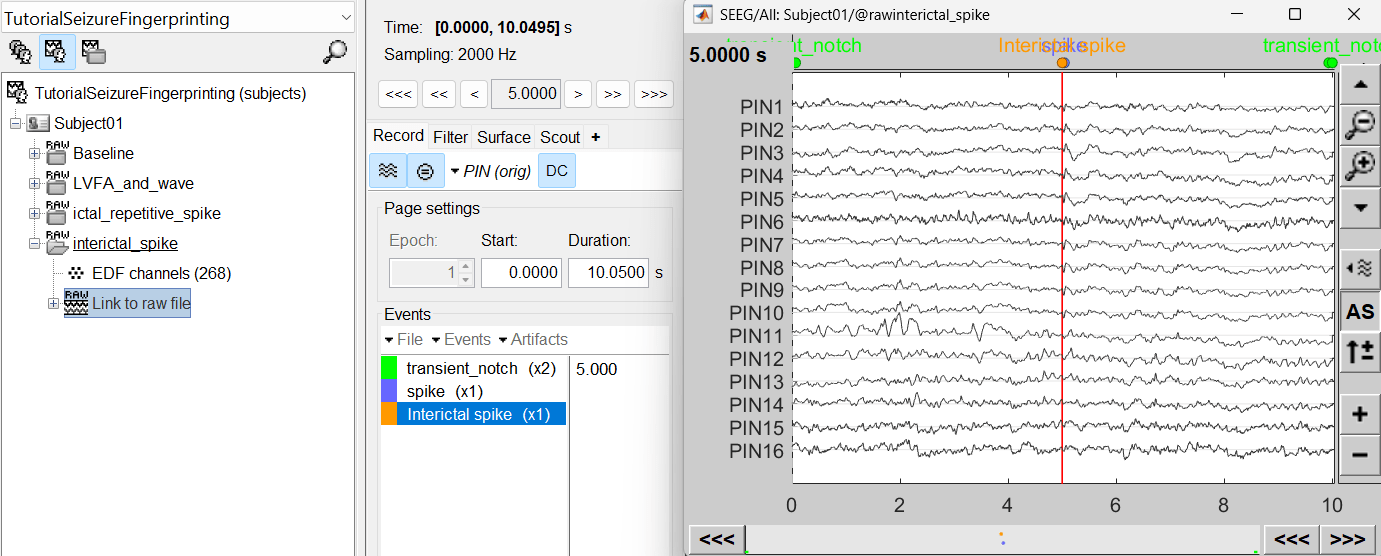The height and width of the screenshot is (556, 1381).
Task: Toggle the butterfly/column display mode button
Action: click(388, 171)
